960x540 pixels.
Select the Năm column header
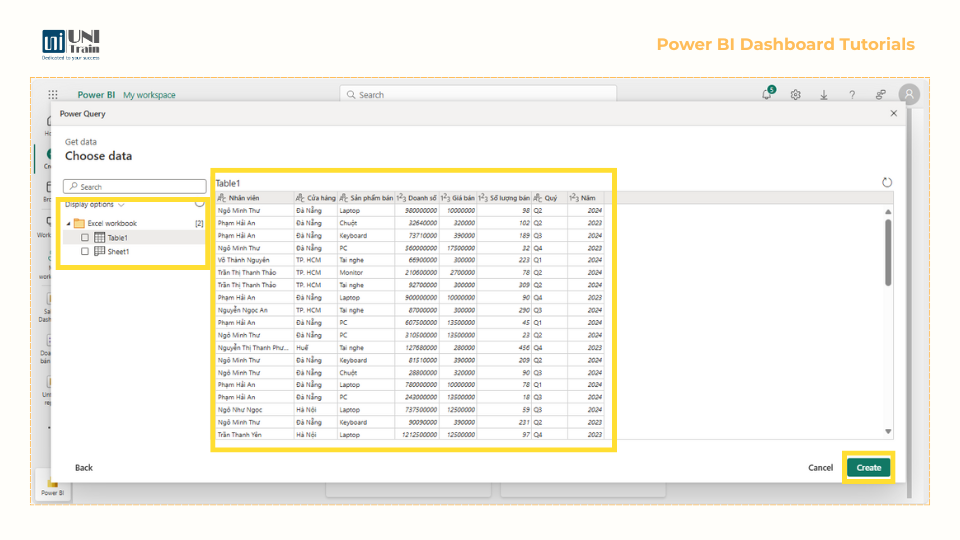(x=586, y=198)
